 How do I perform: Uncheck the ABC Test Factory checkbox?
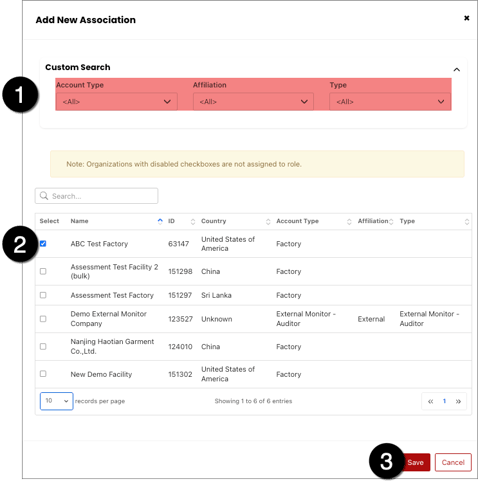pos(43,244)
